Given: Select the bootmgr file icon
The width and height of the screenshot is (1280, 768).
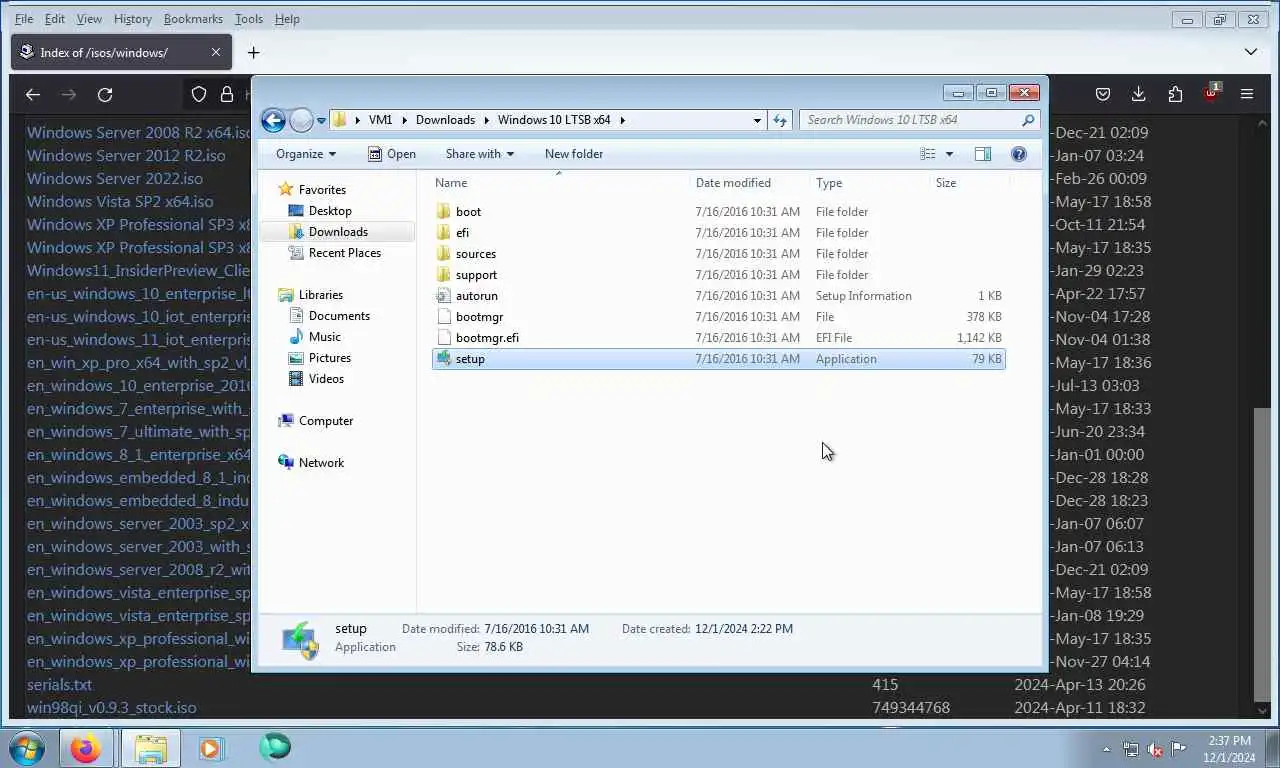Looking at the screenshot, I should click(444, 317).
